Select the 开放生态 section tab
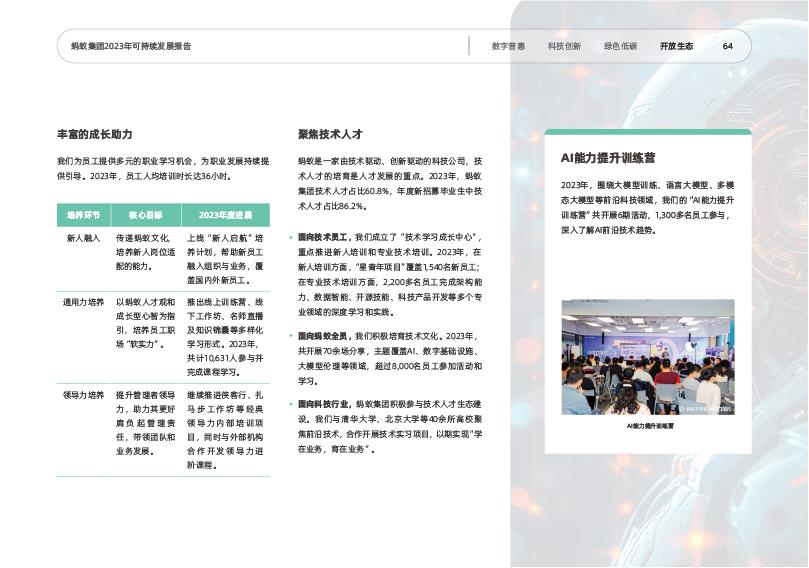 click(676, 46)
